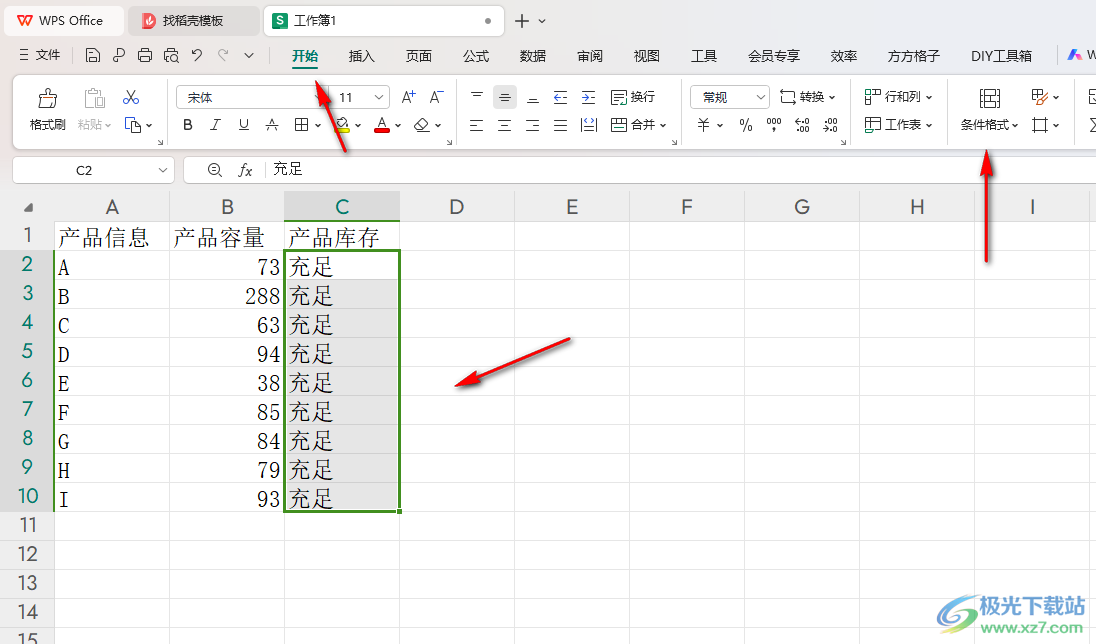Viewport: 1096px width, 644px height.
Task: Click the increase decimal places icon
Action: tap(802, 125)
